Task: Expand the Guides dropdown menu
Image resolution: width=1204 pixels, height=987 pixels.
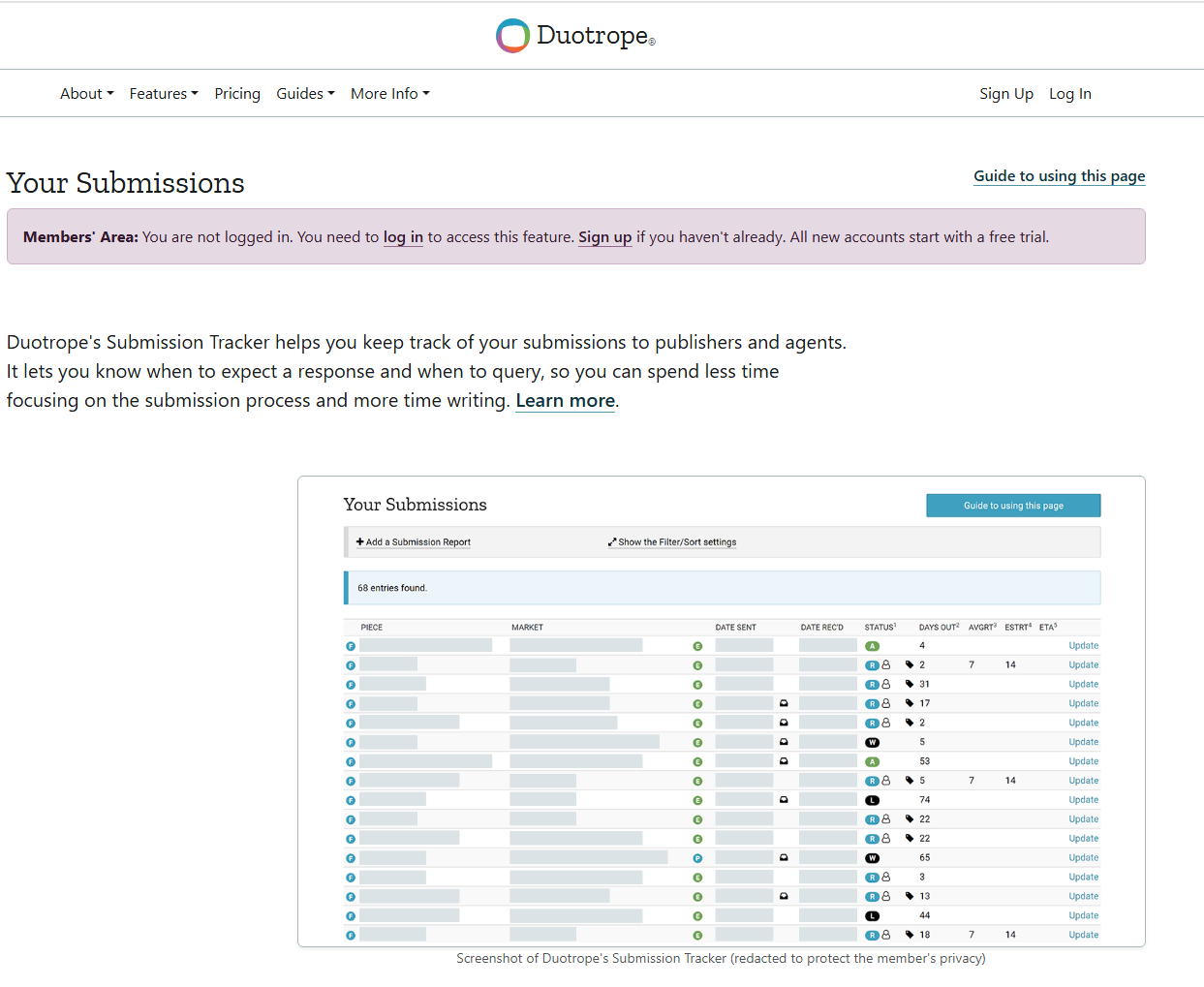Action: click(x=305, y=94)
